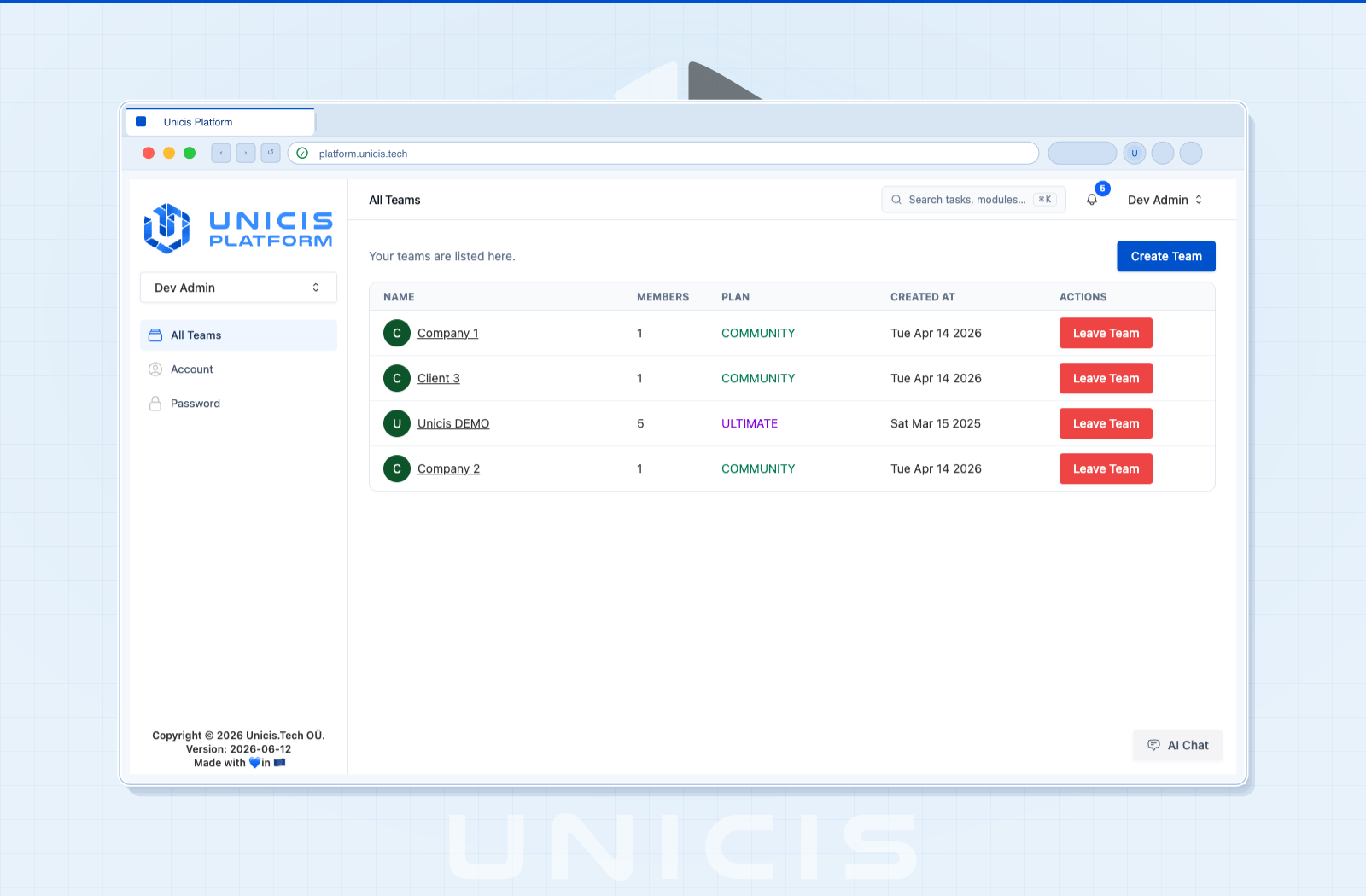
Task: Click the NAME column header
Action: [x=399, y=297]
